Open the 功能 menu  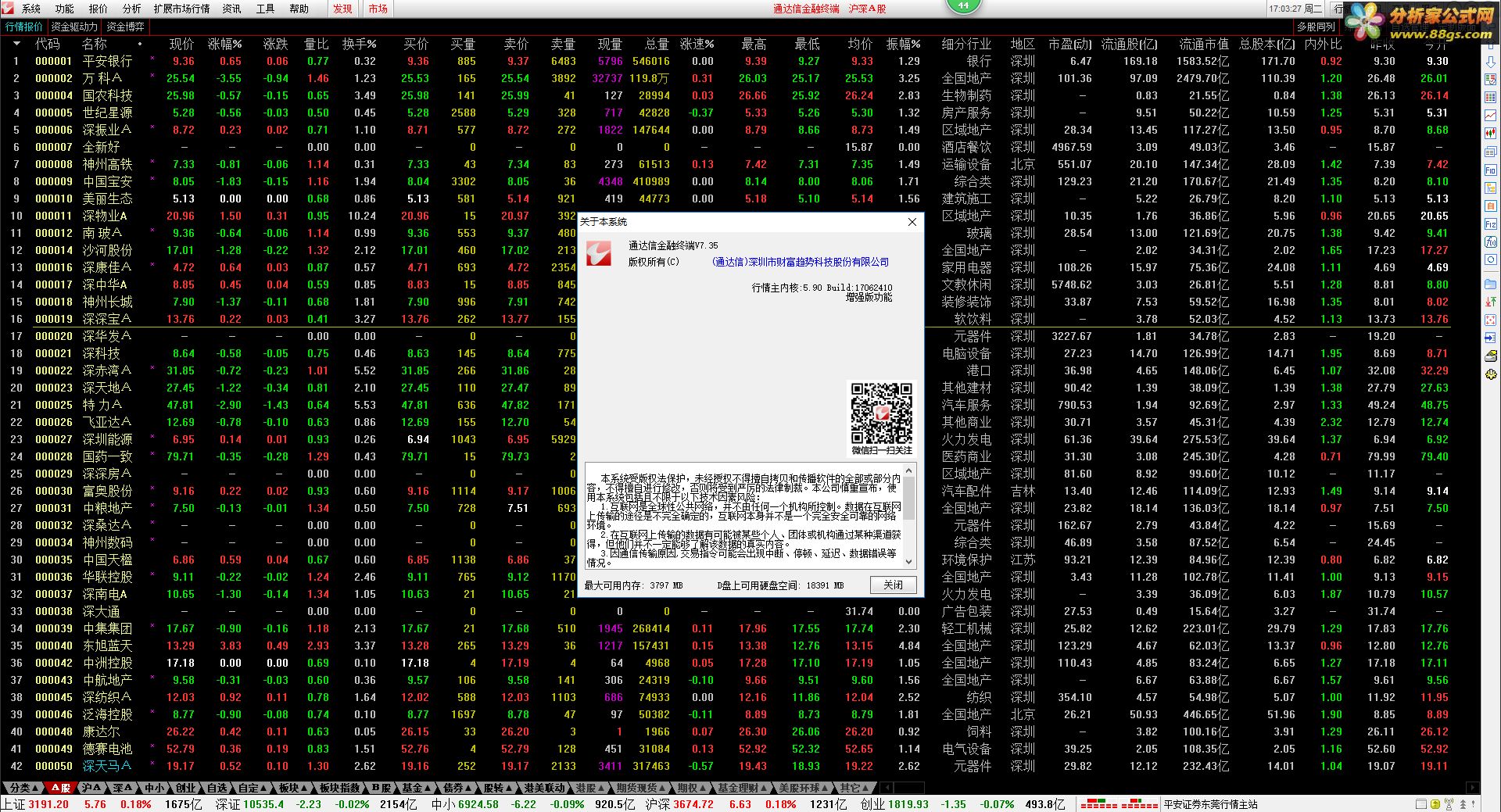pyautogui.click(x=65, y=9)
